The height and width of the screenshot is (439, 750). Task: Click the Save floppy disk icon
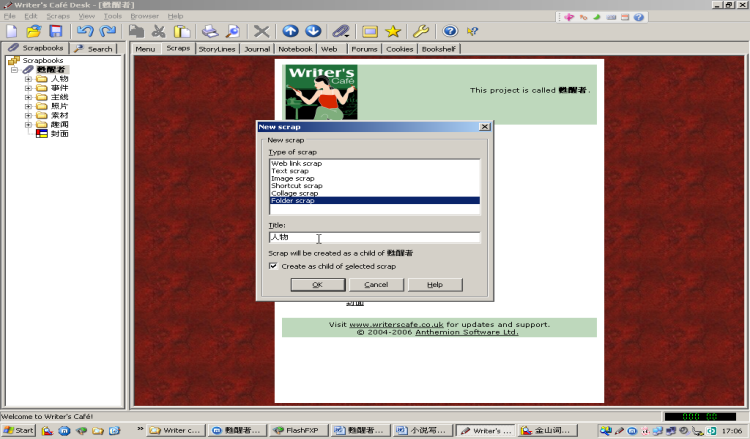[x=56, y=32]
